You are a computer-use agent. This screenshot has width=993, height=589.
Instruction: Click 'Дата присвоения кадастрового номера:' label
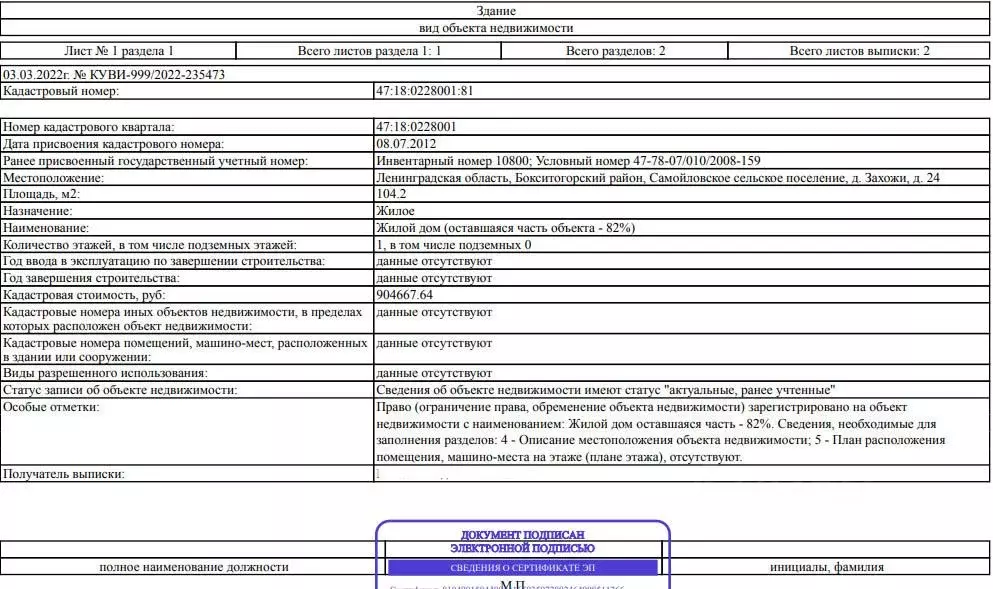[113, 144]
